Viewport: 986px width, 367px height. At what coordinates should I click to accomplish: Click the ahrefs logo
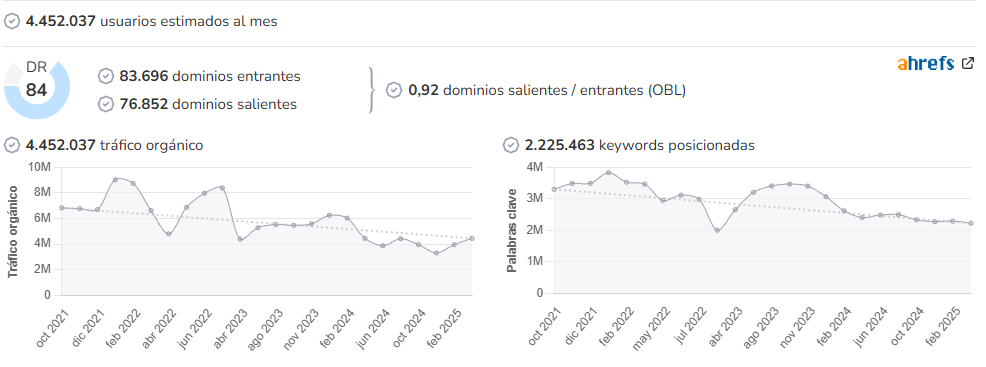[926, 63]
